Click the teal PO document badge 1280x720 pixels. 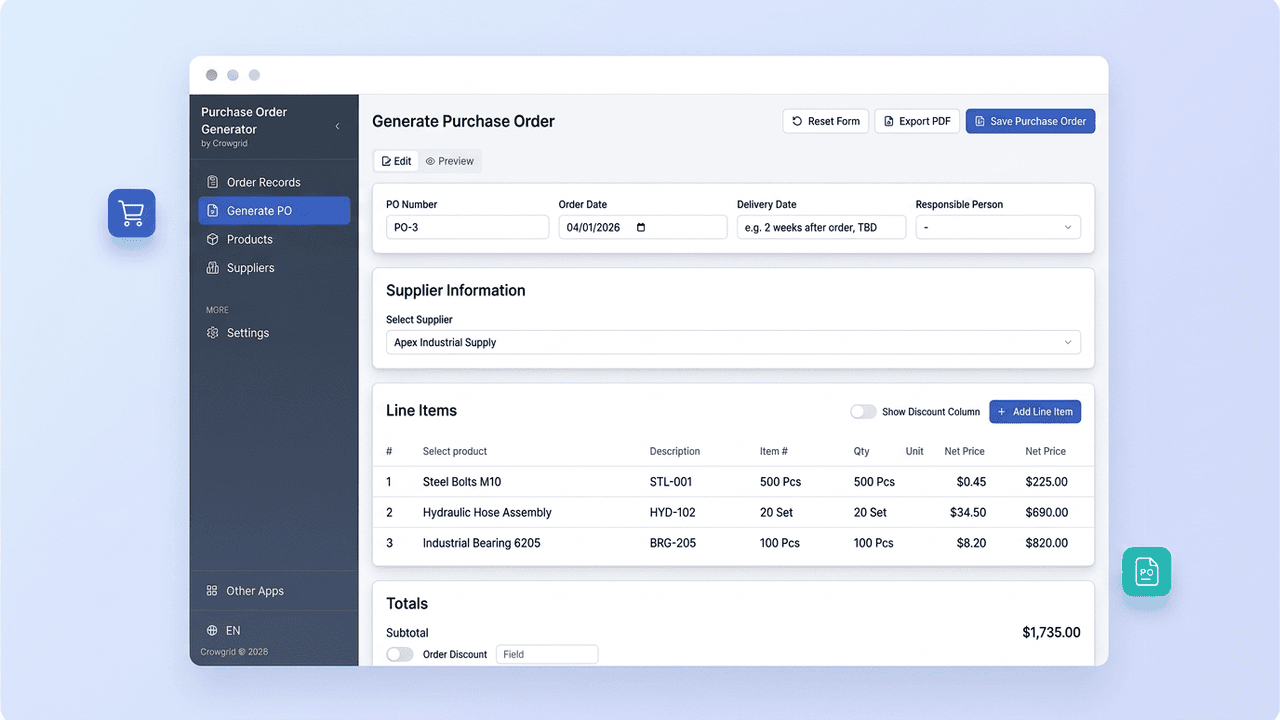click(1146, 572)
